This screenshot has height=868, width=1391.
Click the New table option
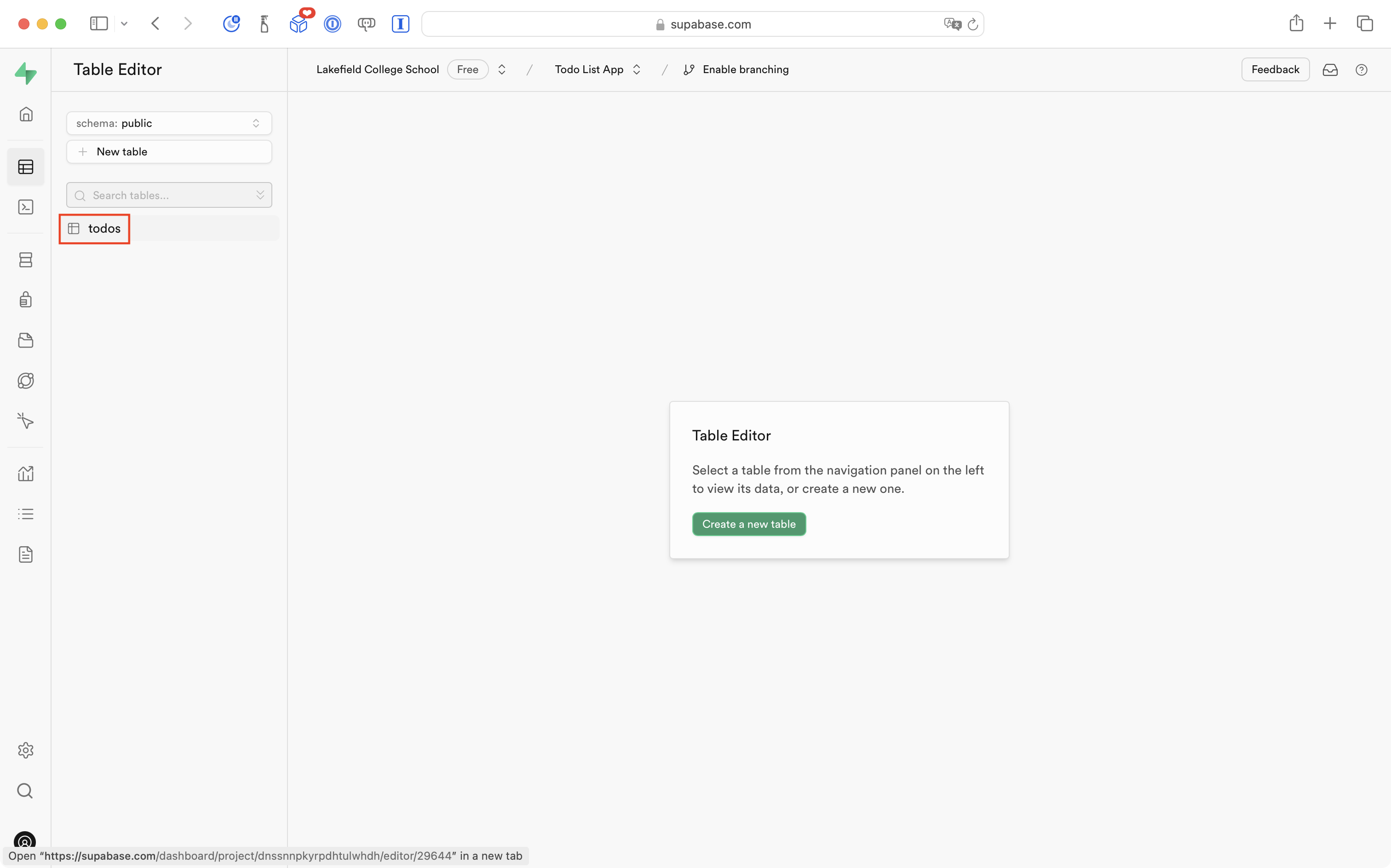[168, 151]
